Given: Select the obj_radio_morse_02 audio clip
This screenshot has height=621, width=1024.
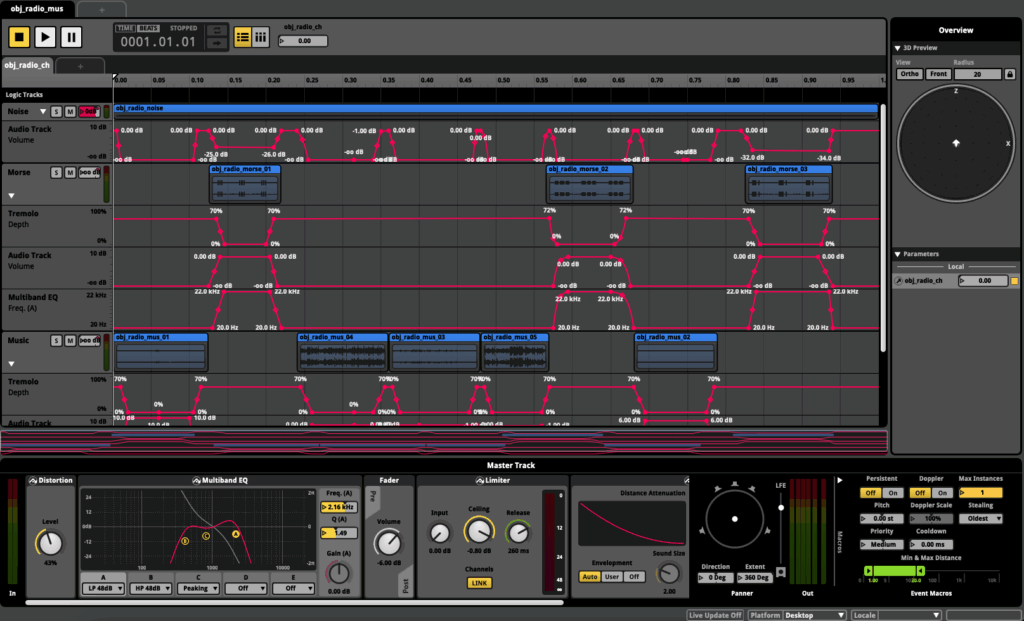Looking at the screenshot, I should click(x=590, y=185).
